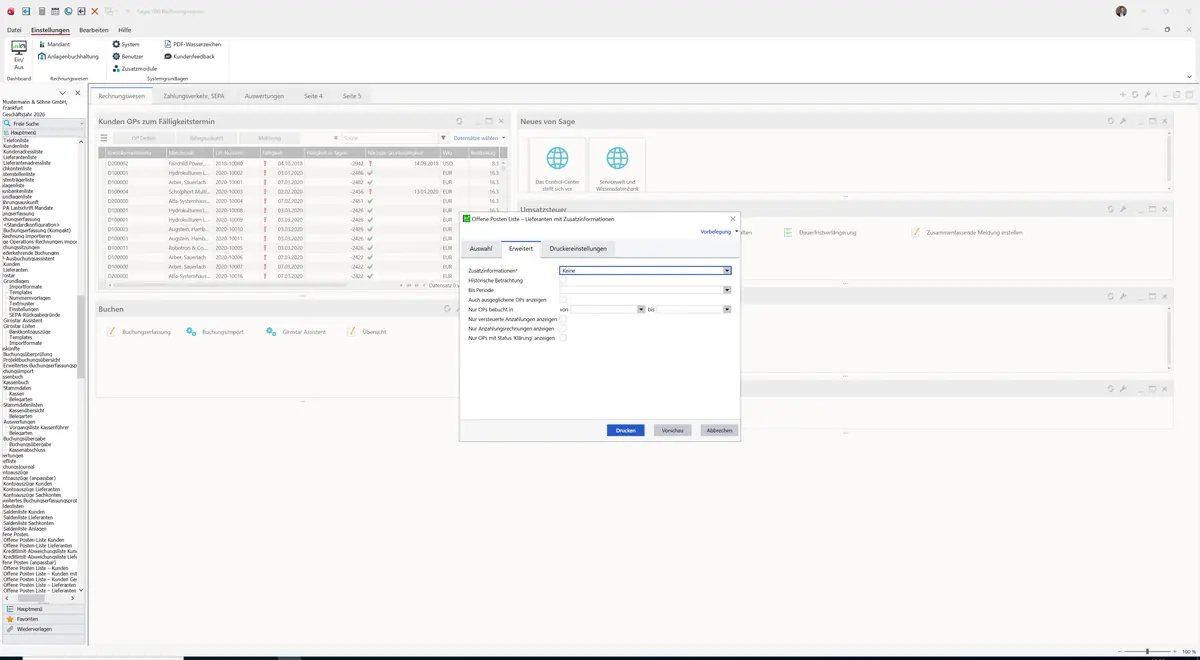Check Nur OPs mit Status 'Klärung' anzeigen
This screenshot has width=1200, height=660.
coord(563,338)
